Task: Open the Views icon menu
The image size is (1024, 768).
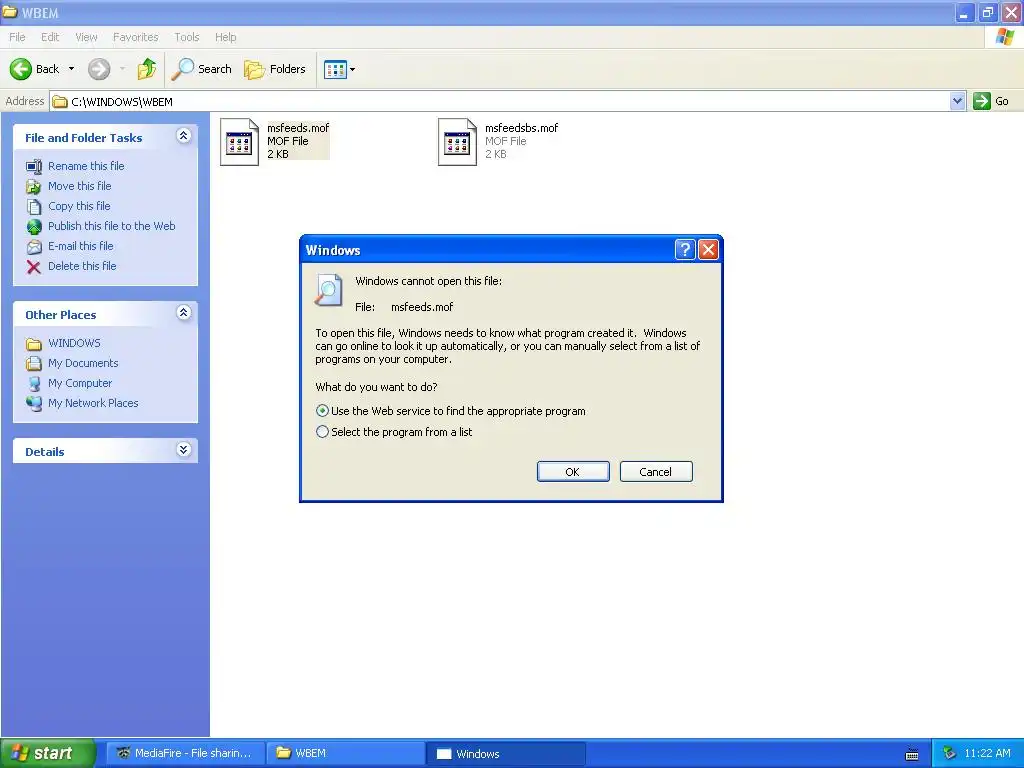Action: pyautogui.click(x=335, y=69)
